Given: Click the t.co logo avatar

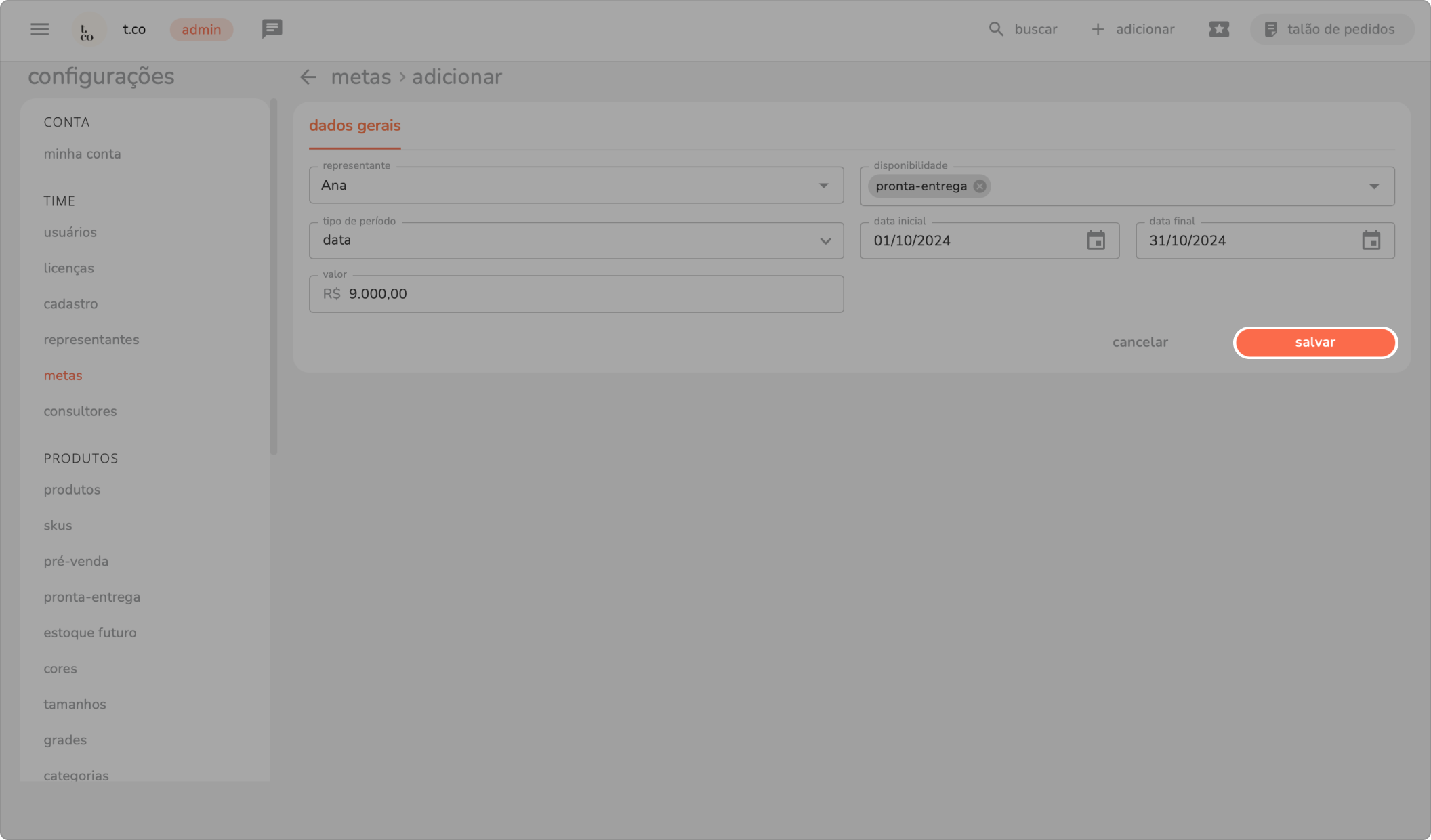Looking at the screenshot, I should [88, 30].
